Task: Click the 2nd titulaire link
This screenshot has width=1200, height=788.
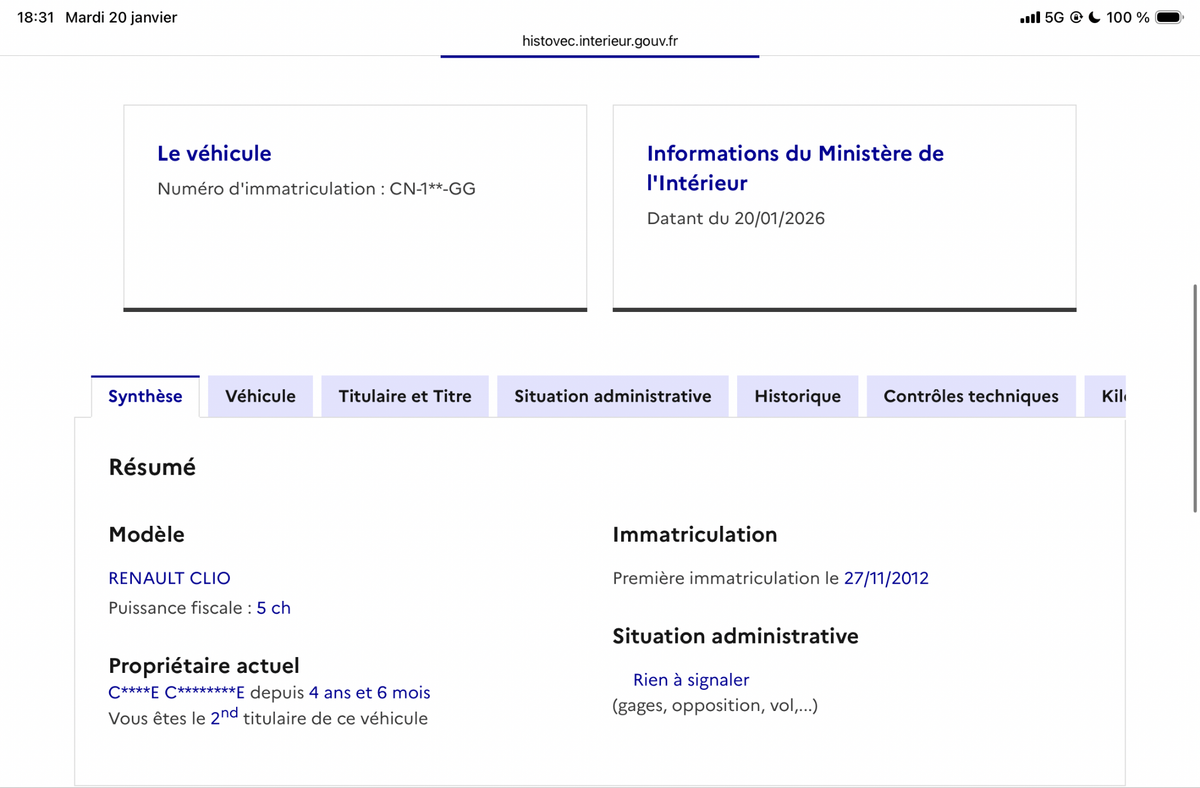Action: [x=222, y=717]
